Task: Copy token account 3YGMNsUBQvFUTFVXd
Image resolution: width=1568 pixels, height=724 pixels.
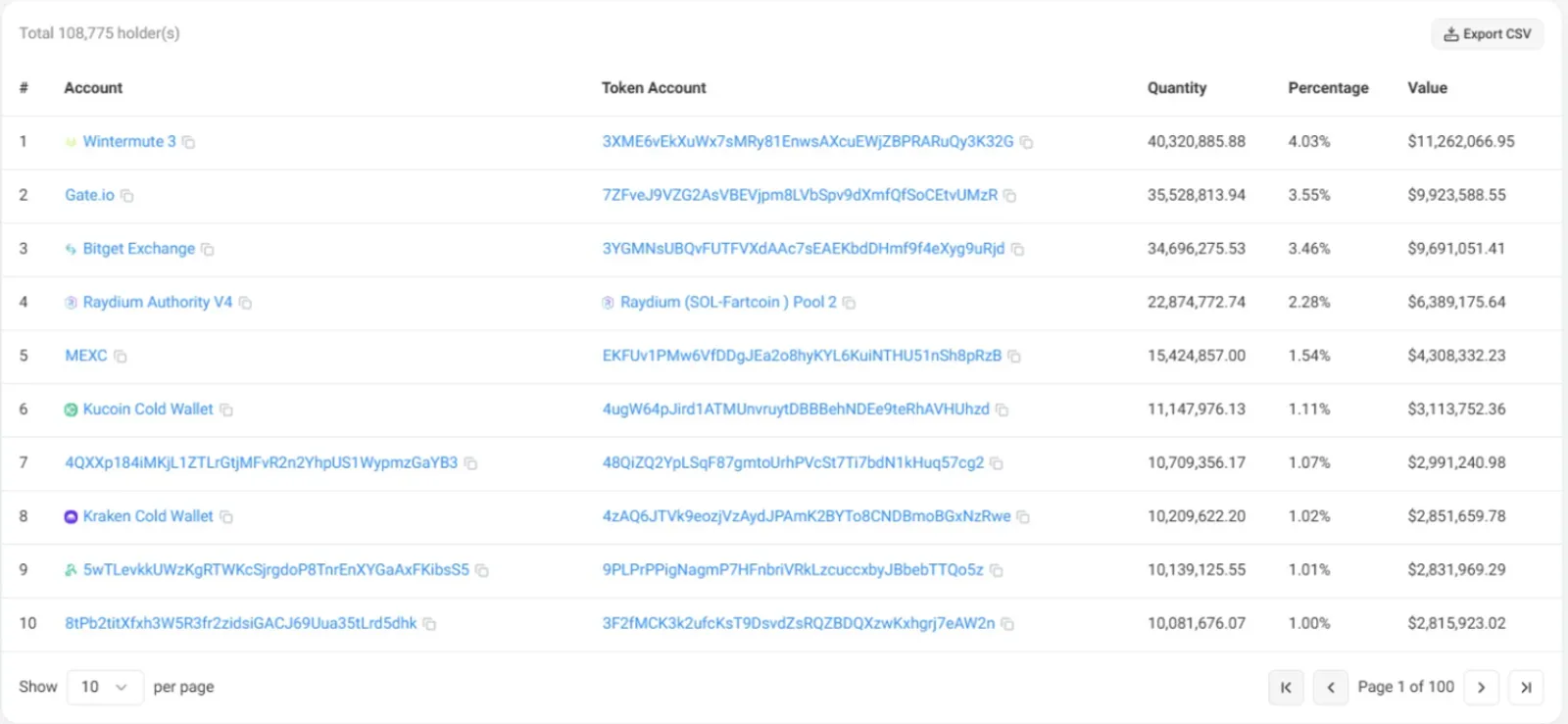Action: pyautogui.click(x=1017, y=250)
